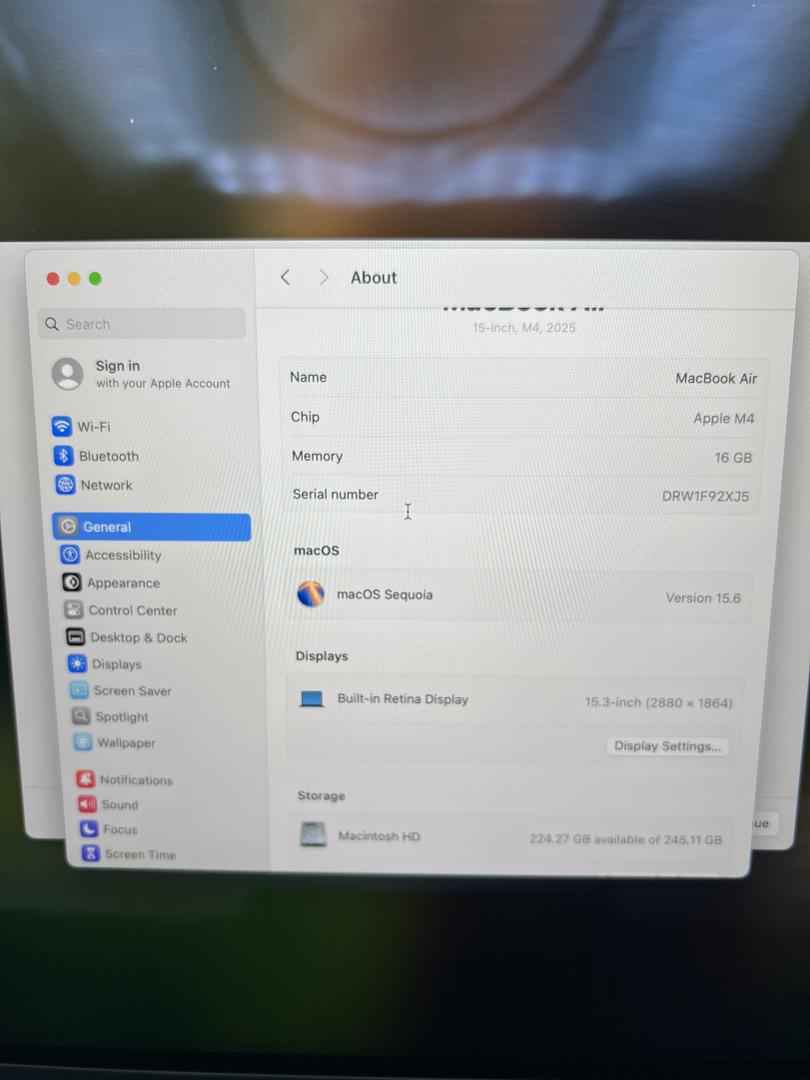Click serial number DRW1F92XJ5

click(x=705, y=496)
